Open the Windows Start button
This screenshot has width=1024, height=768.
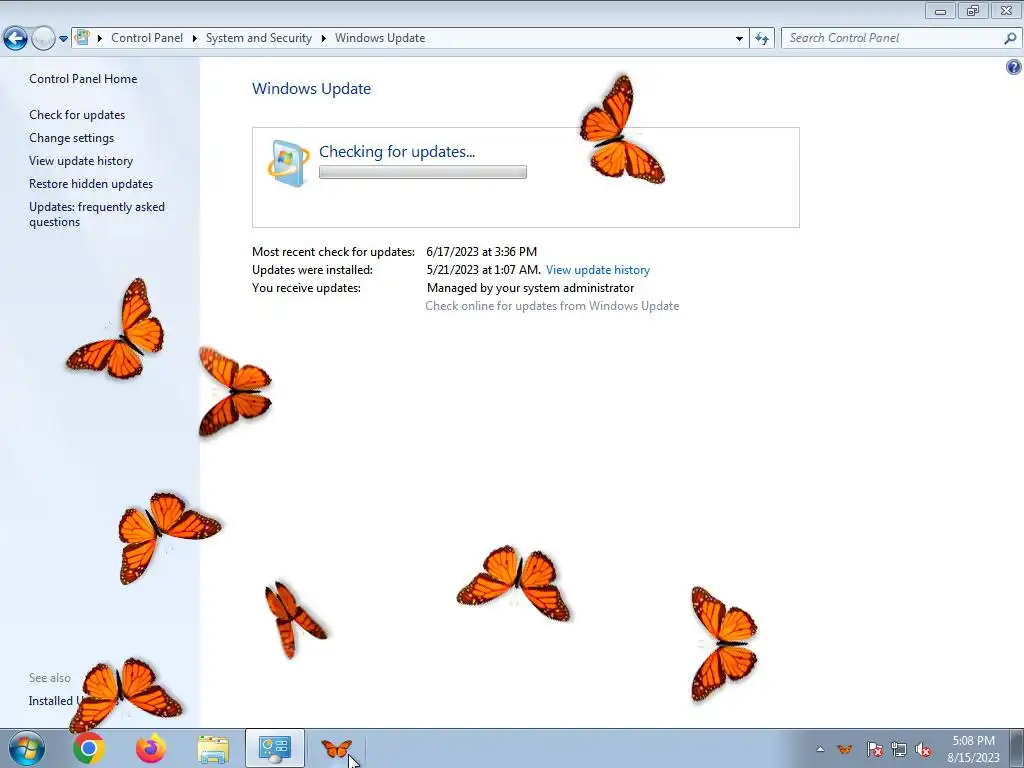pyautogui.click(x=27, y=749)
